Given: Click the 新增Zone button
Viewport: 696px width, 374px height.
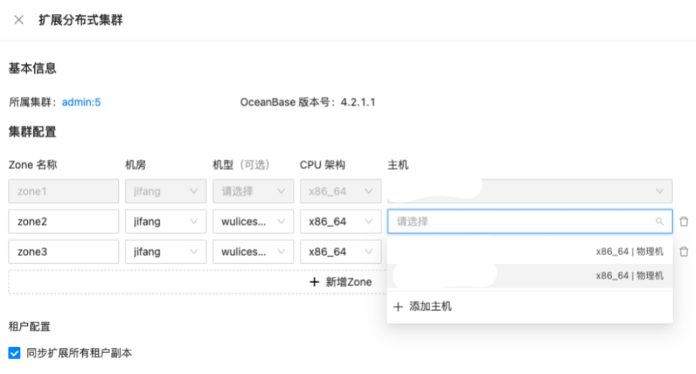Looking at the screenshot, I should [340, 282].
